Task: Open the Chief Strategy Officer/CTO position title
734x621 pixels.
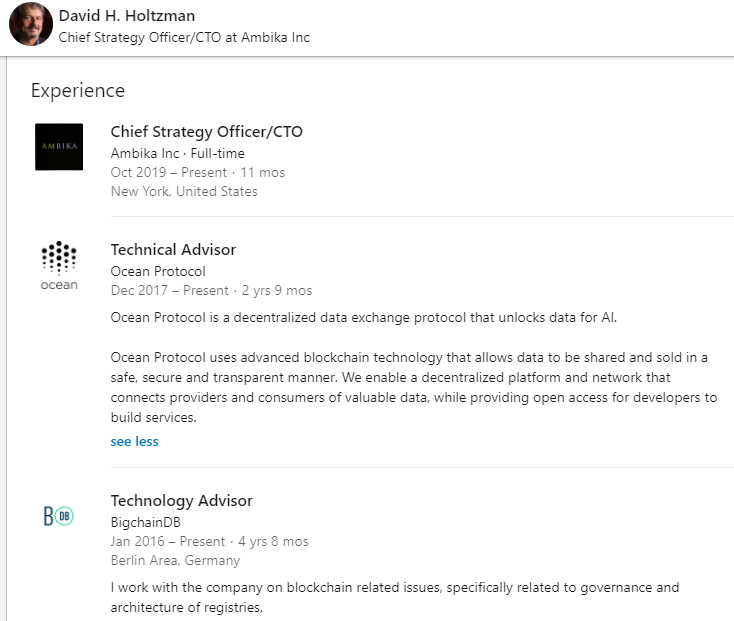Action: 206,132
